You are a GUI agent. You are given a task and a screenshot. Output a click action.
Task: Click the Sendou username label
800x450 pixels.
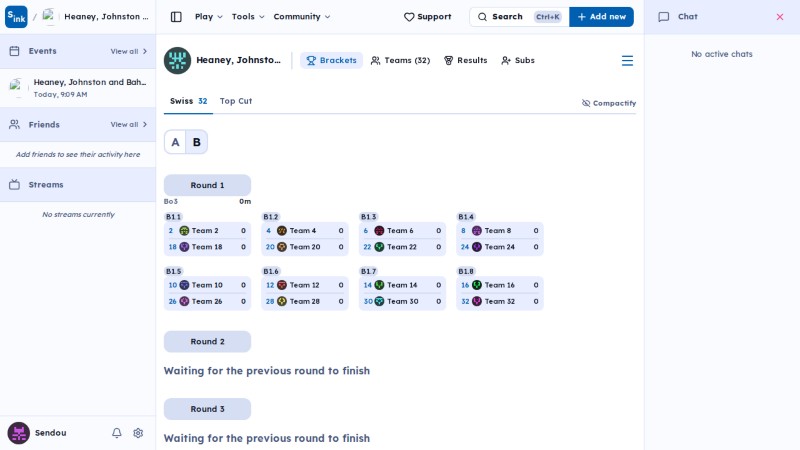coord(51,433)
